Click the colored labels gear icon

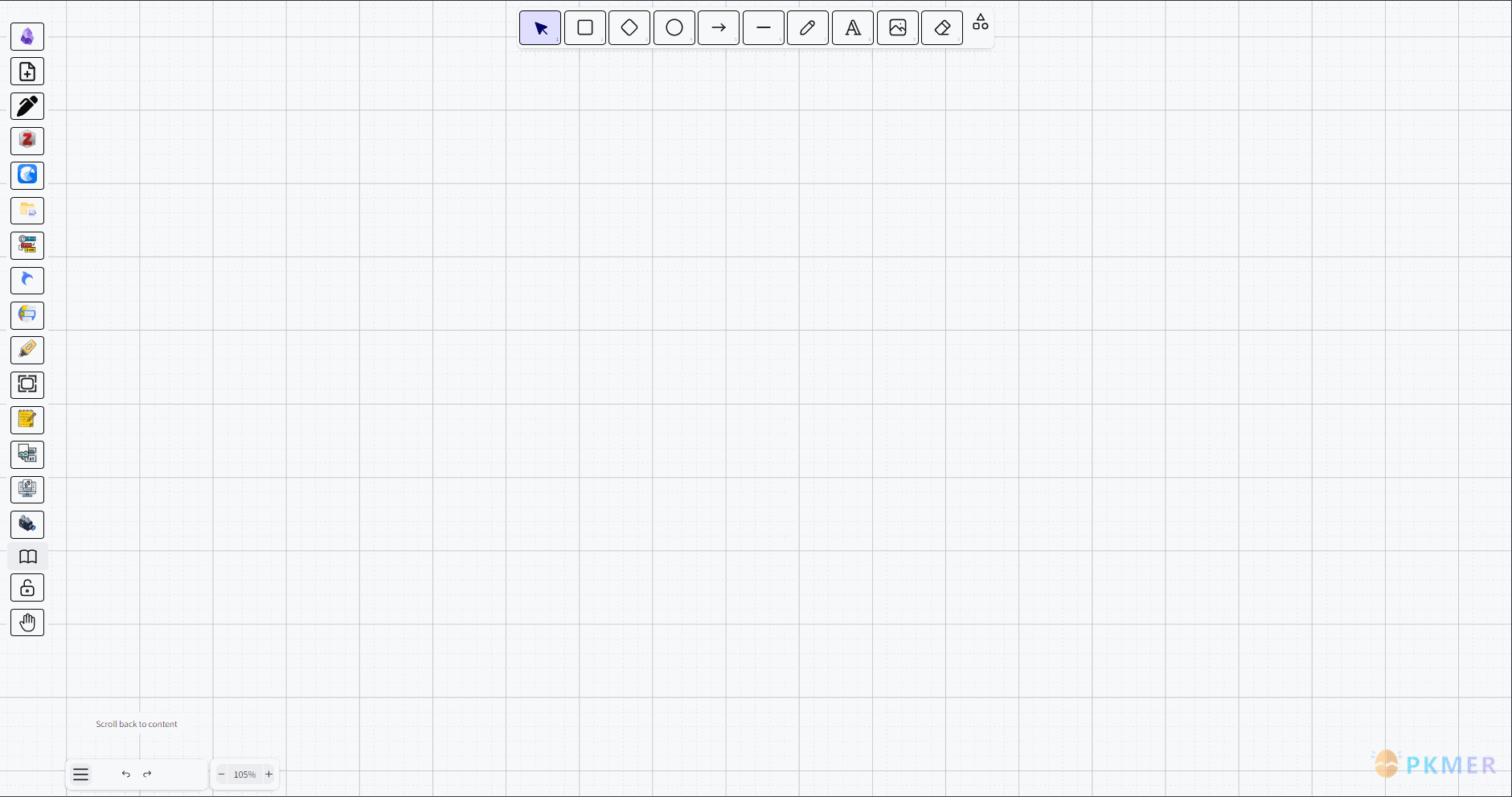tap(27, 245)
